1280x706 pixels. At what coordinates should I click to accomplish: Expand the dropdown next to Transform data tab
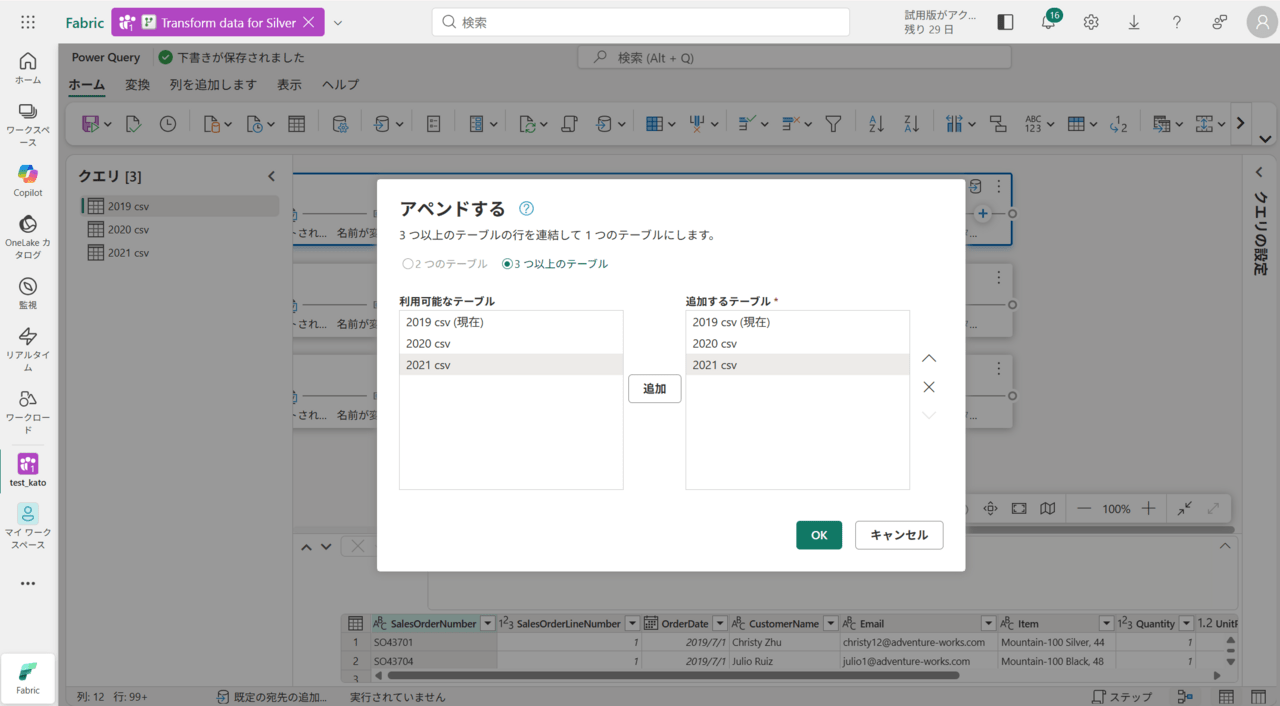(x=338, y=22)
